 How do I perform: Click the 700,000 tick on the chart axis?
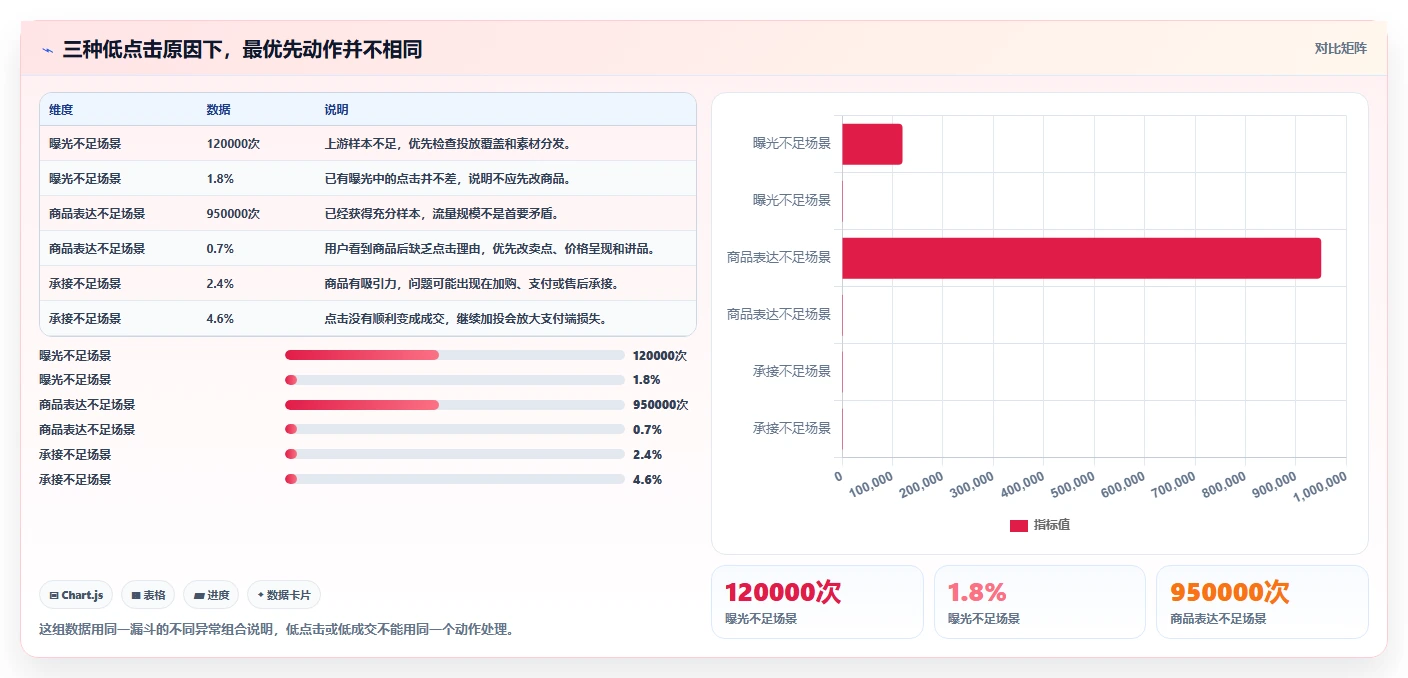coord(1175,484)
